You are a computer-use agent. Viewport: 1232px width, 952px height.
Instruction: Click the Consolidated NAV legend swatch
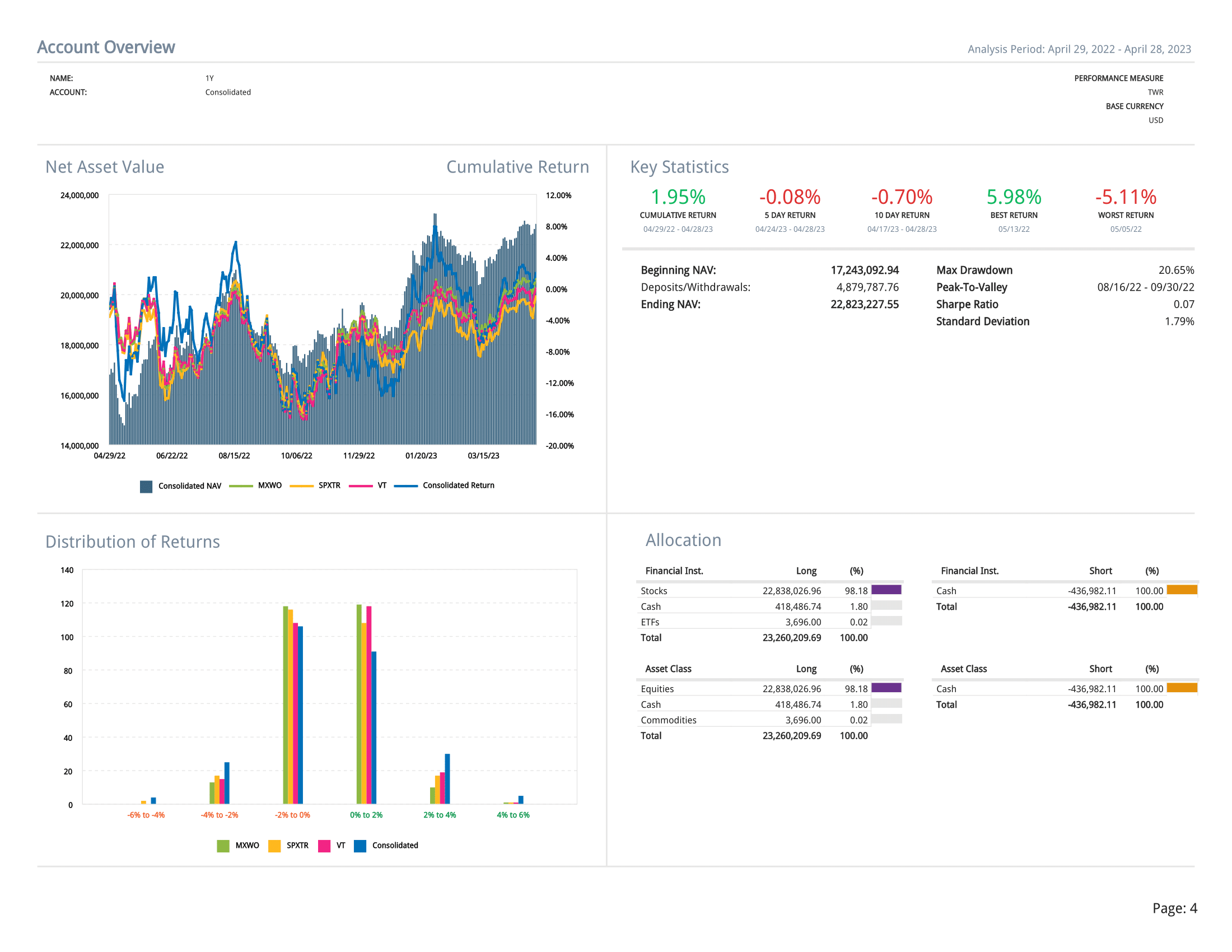[146, 486]
